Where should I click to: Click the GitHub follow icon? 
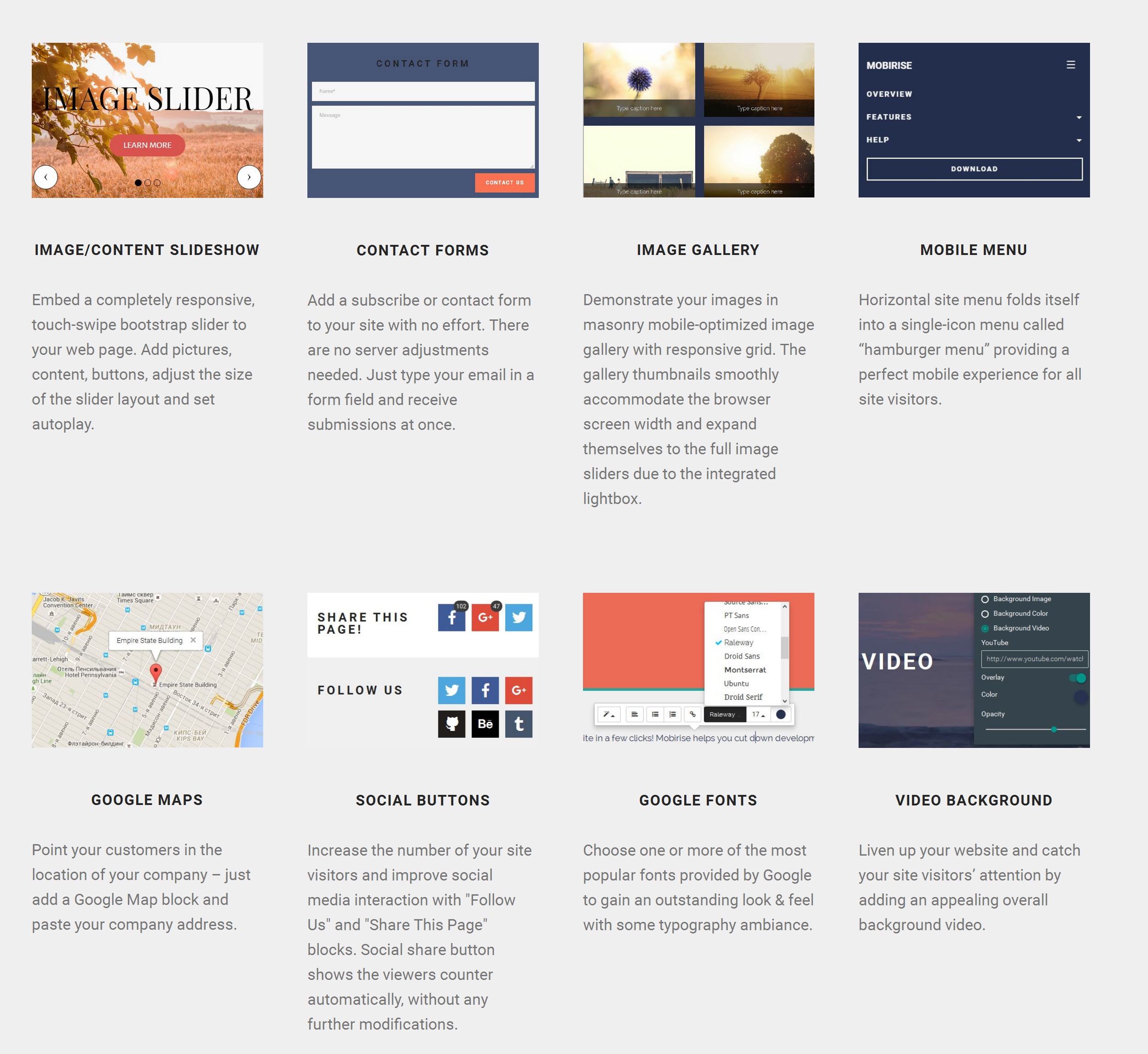[451, 723]
